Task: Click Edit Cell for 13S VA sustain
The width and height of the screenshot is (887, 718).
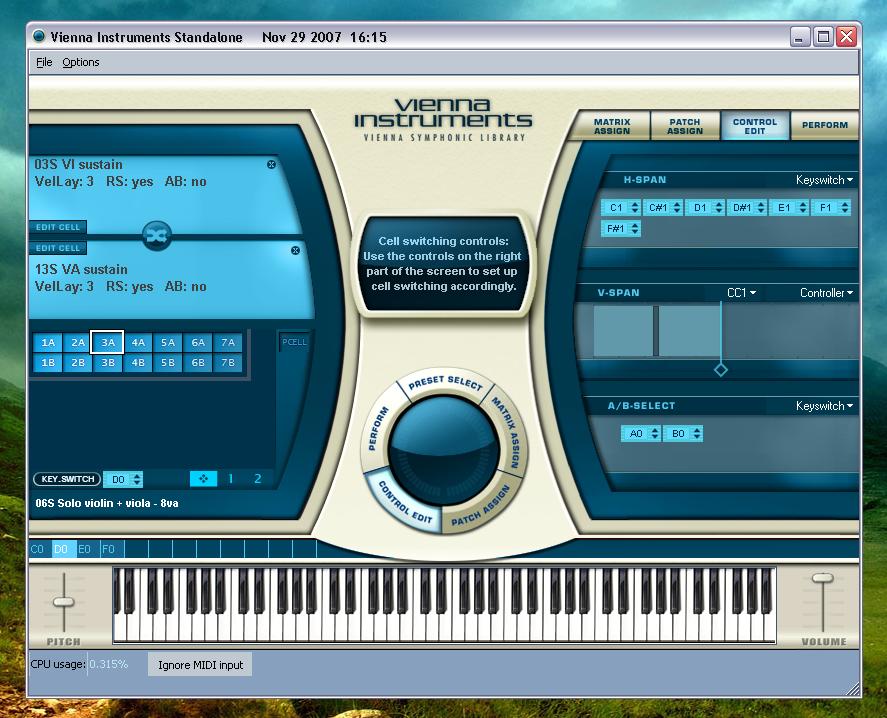Action: 58,248
